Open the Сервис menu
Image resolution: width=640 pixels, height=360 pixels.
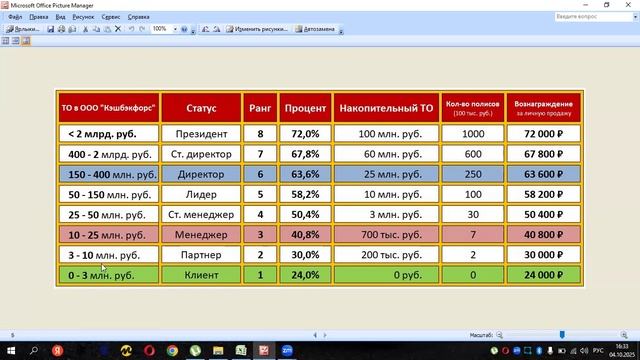[x=111, y=17]
